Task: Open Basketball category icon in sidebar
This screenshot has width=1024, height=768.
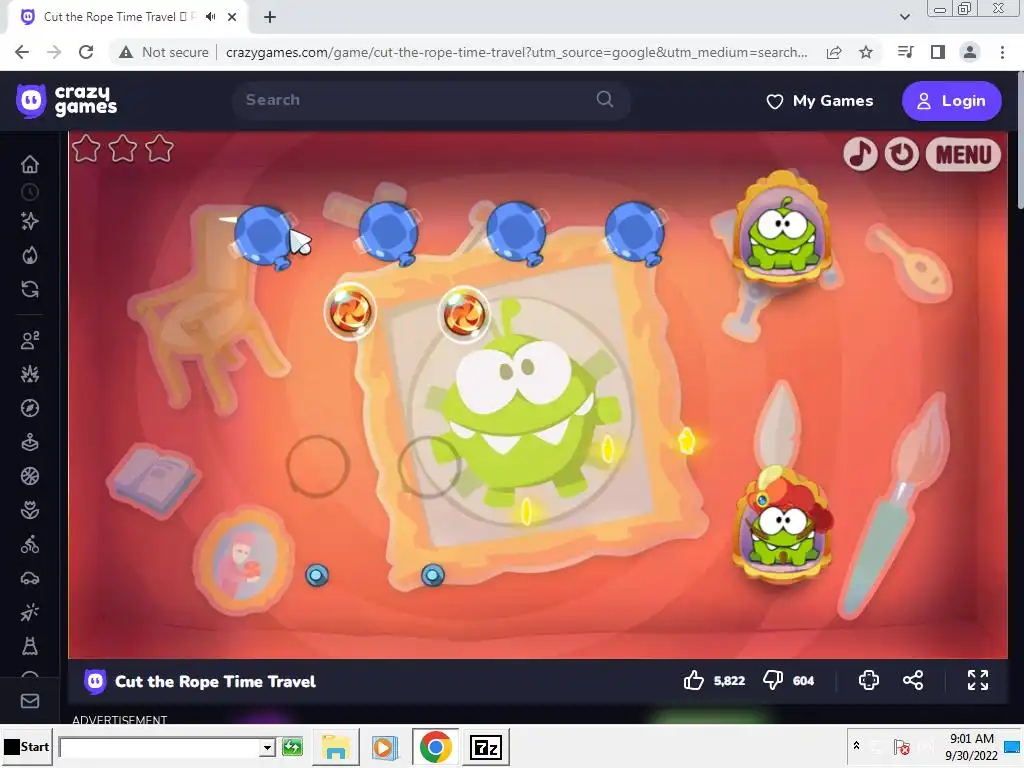Action: click(30, 476)
